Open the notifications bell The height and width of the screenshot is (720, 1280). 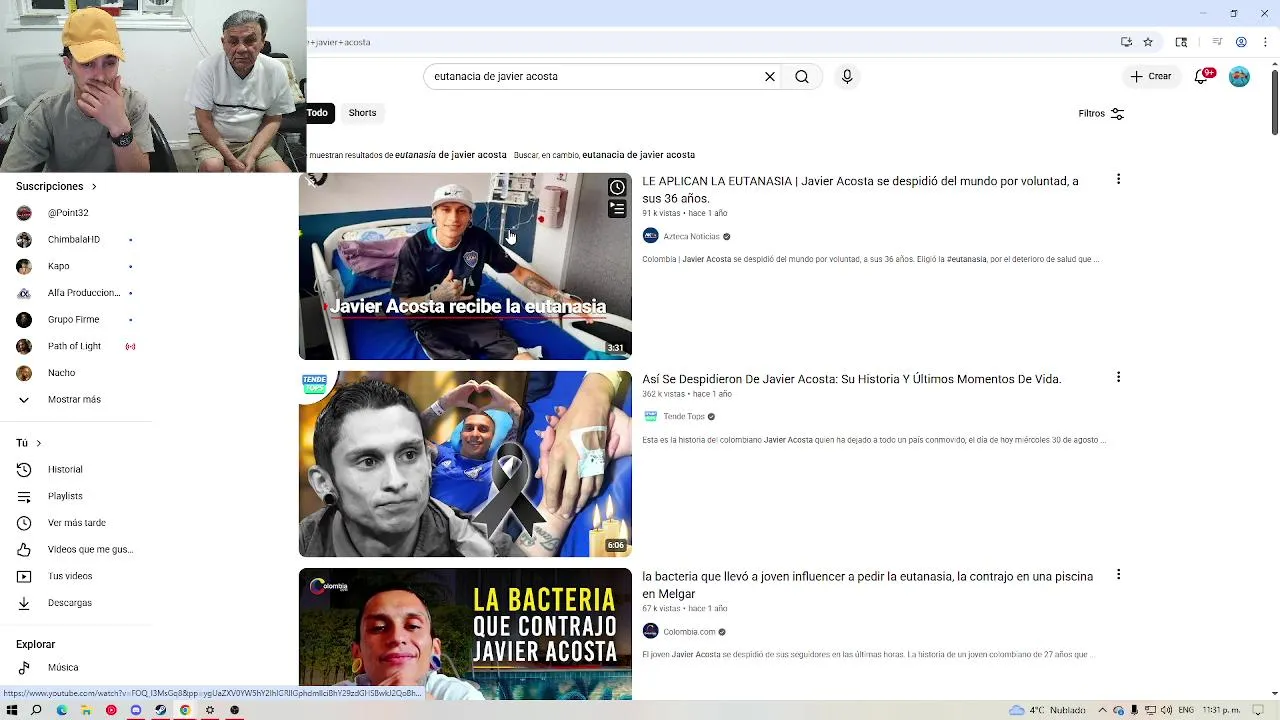click(x=1202, y=77)
